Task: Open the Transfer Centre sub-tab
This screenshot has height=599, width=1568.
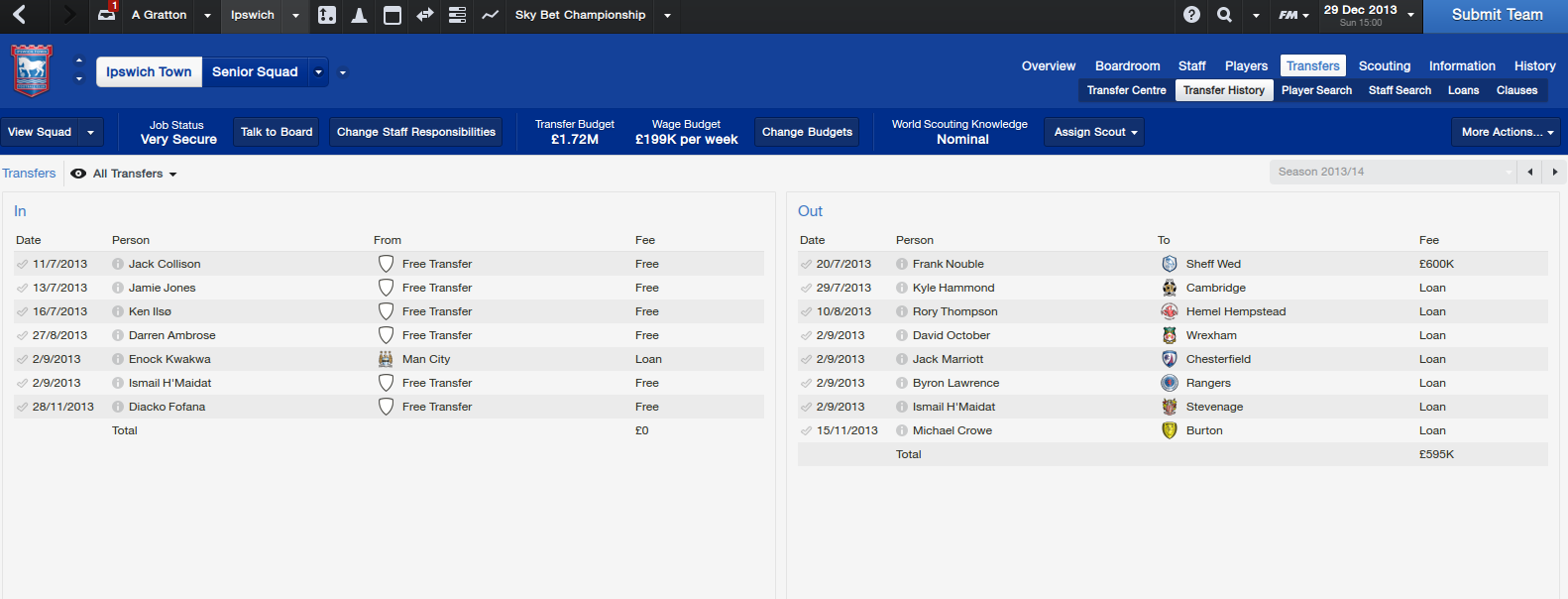Action: coord(1126,90)
